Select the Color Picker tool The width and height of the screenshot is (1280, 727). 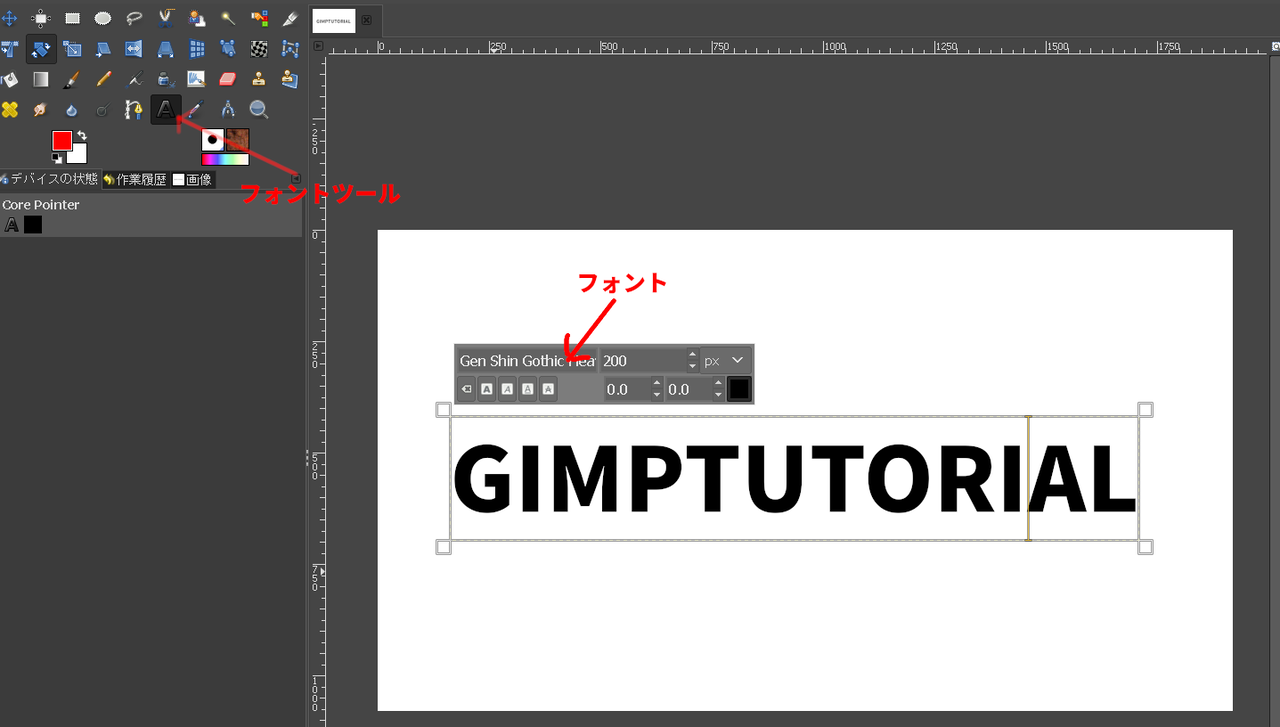[x=195, y=109]
